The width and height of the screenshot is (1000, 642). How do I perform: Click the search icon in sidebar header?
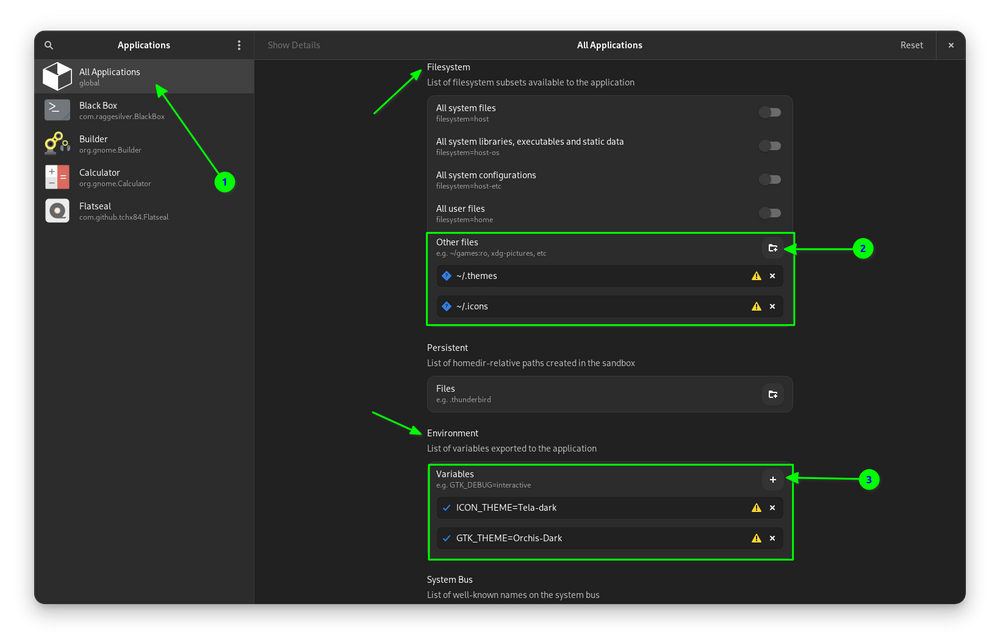coord(49,45)
